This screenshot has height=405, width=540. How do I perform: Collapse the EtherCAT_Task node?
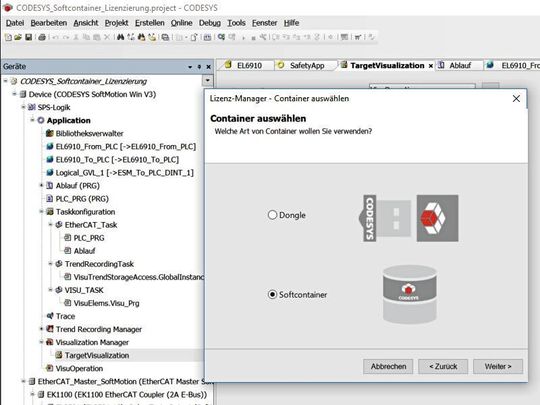(x=50, y=225)
